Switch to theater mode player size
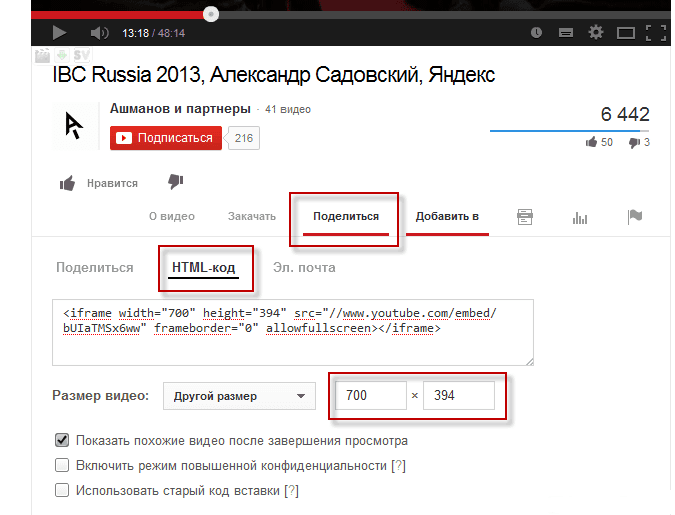This screenshot has width=675, height=515. click(625, 33)
